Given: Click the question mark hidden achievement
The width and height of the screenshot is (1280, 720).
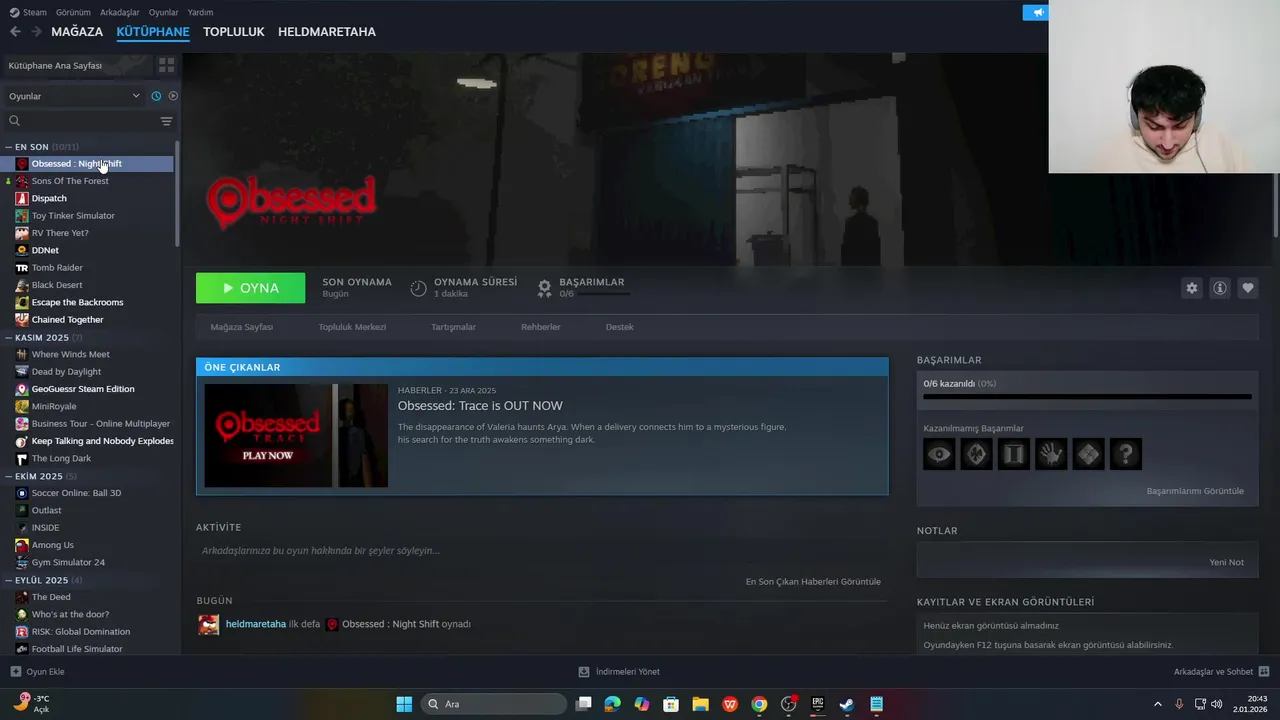Looking at the screenshot, I should 1126,455.
